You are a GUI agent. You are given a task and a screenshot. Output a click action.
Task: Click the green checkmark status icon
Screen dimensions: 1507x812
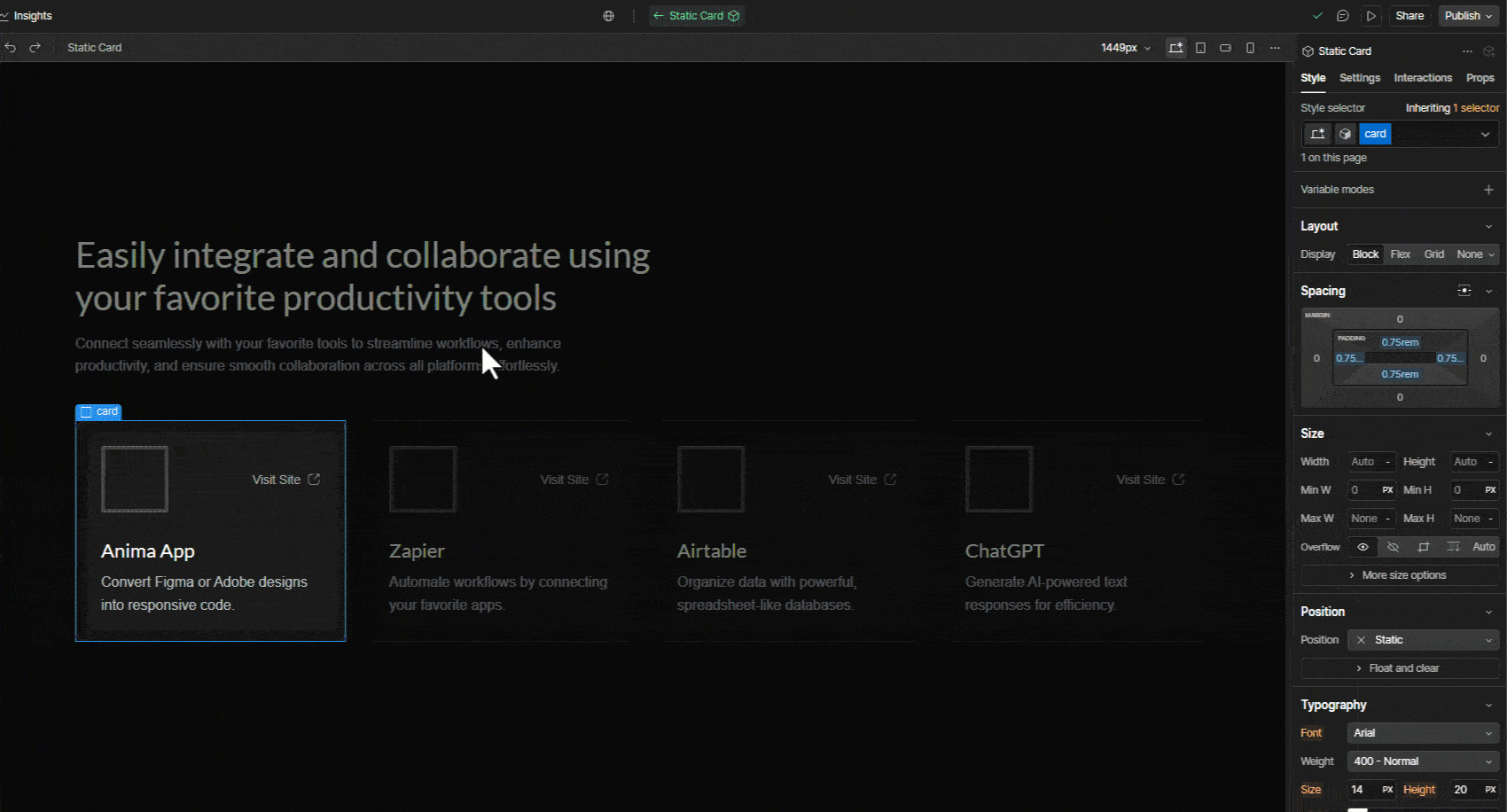click(1318, 16)
